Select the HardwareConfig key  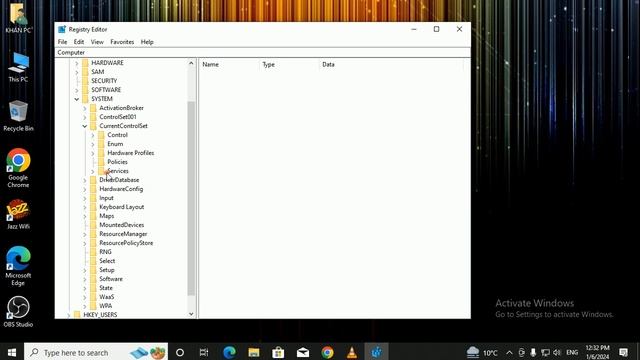121,189
